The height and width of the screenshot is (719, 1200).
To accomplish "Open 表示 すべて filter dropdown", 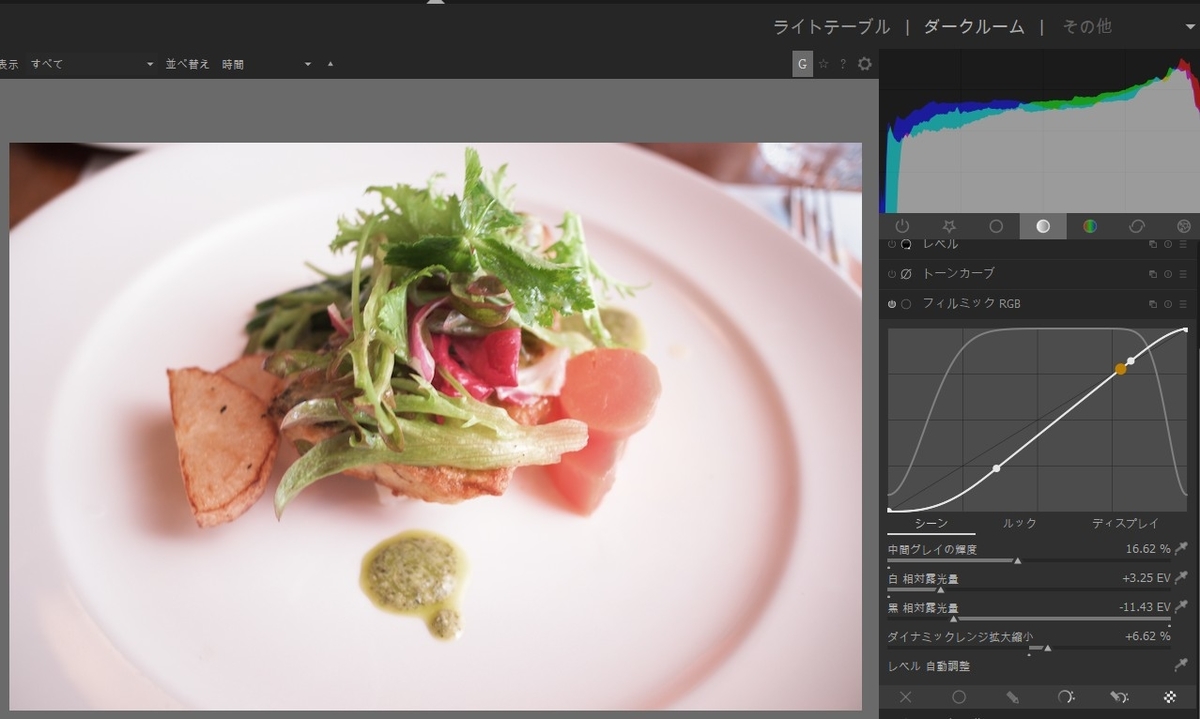I will point(92,64).
